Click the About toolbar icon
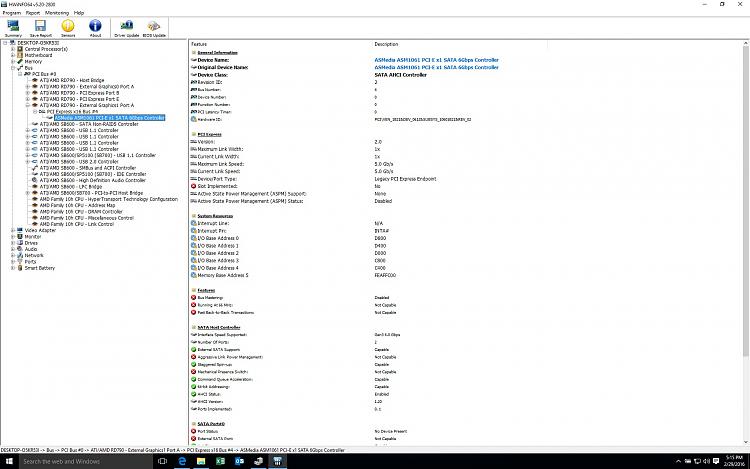 pos(95,27)
